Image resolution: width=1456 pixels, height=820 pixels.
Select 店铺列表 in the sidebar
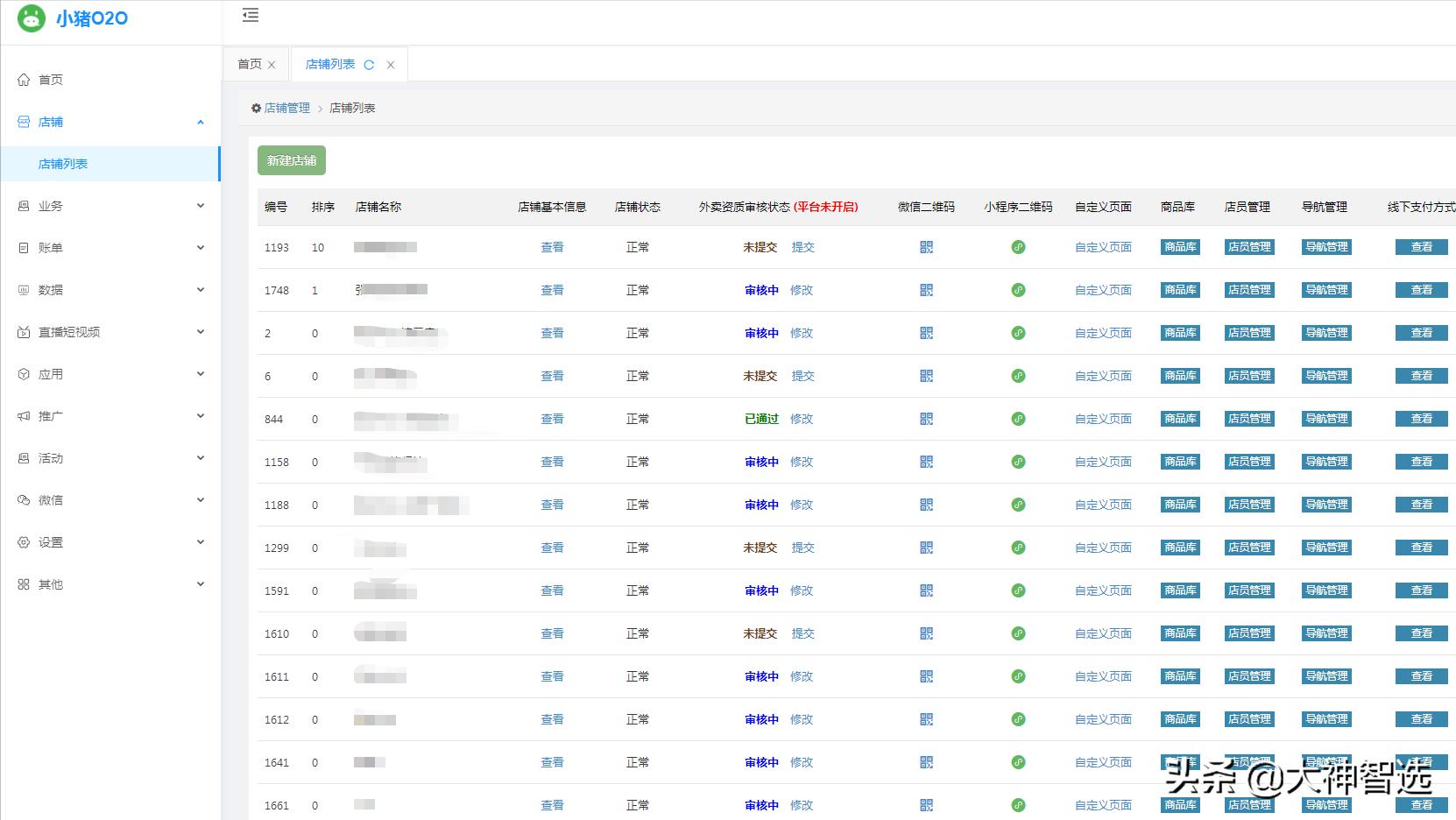tap(63, 164)
